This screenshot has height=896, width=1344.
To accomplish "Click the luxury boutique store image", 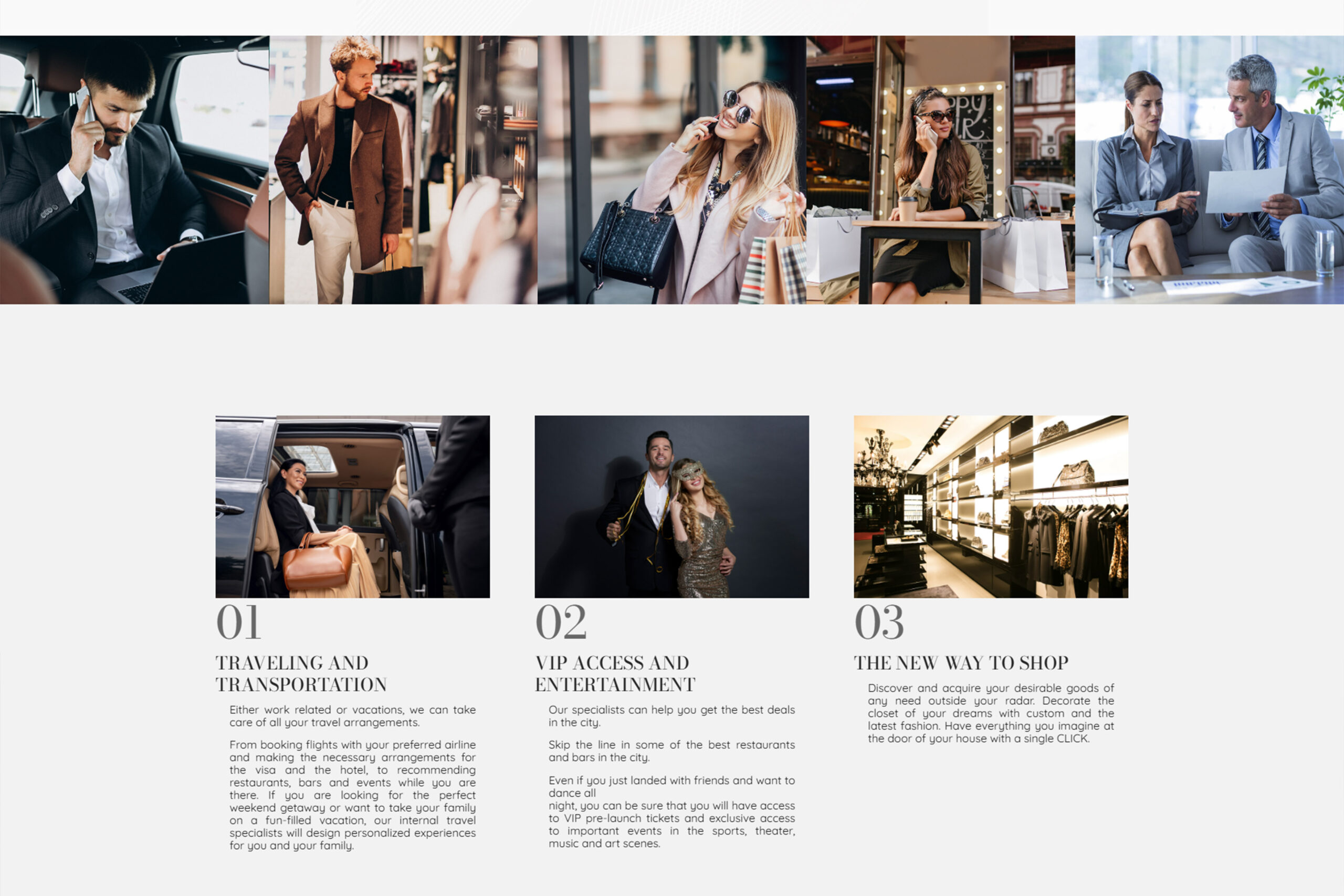I will pyautogui.click(x=991, y=507).
